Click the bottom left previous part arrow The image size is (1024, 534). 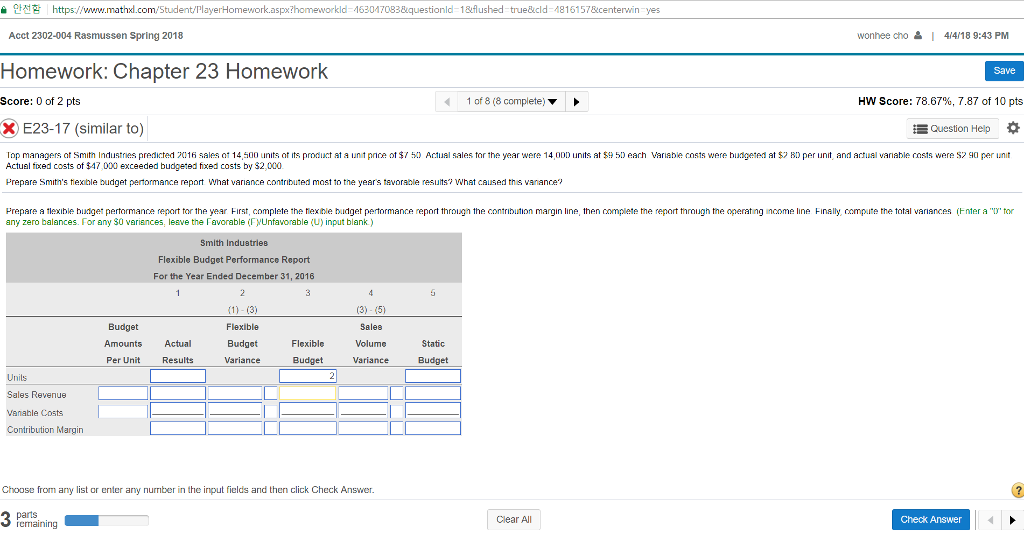coord(991,520)
